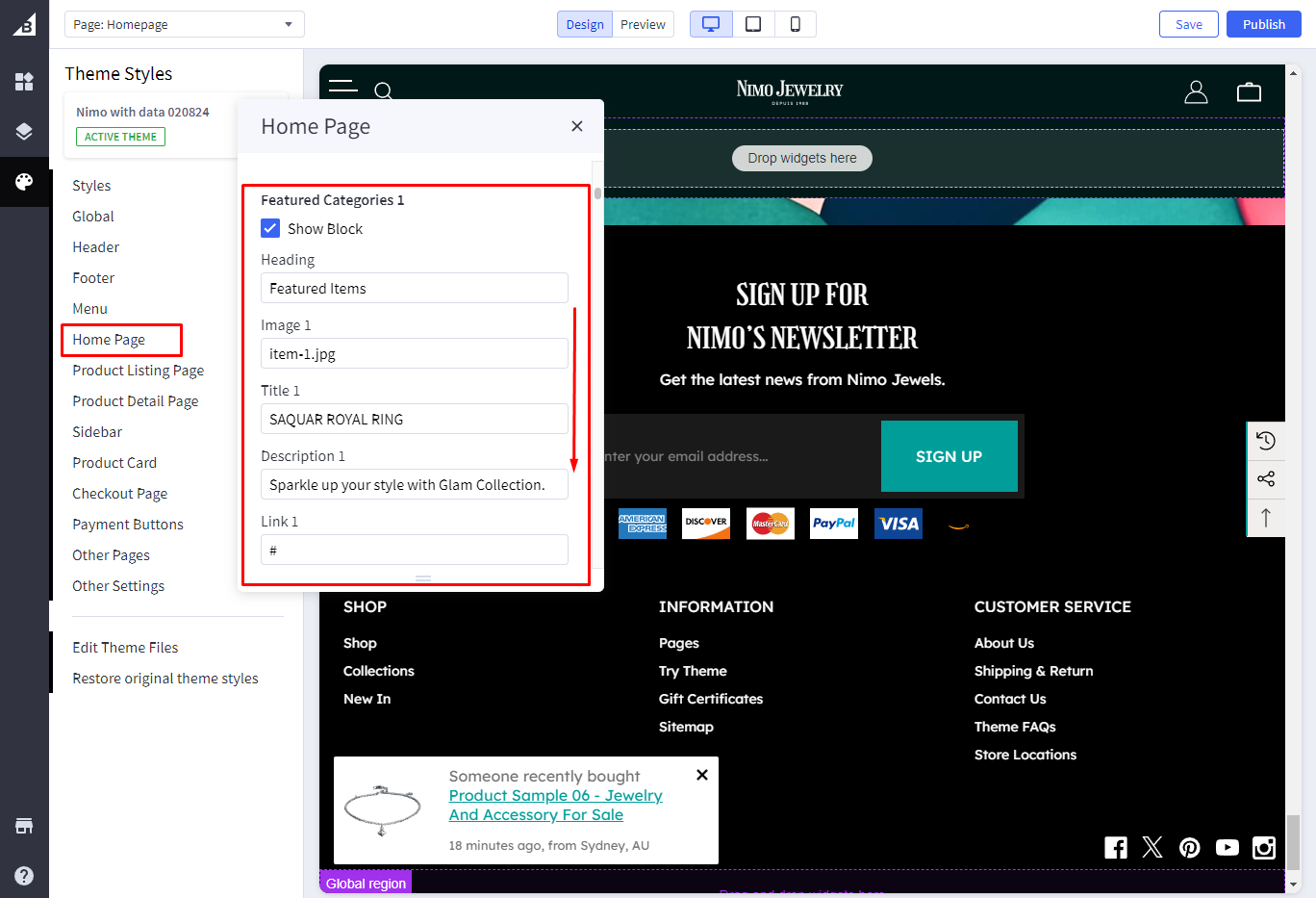Click Restore original theme styles
Screen dimensions: 1316x898
point(164,679)
